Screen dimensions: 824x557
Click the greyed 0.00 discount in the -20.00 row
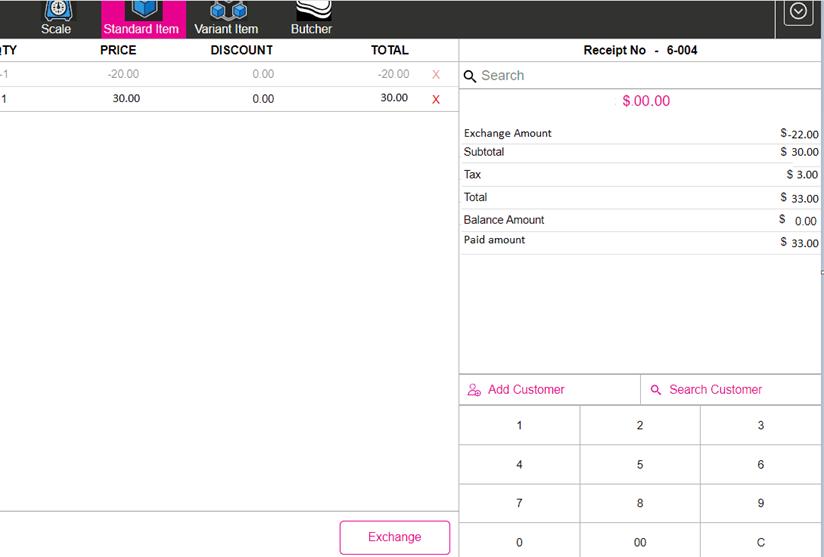263,74
